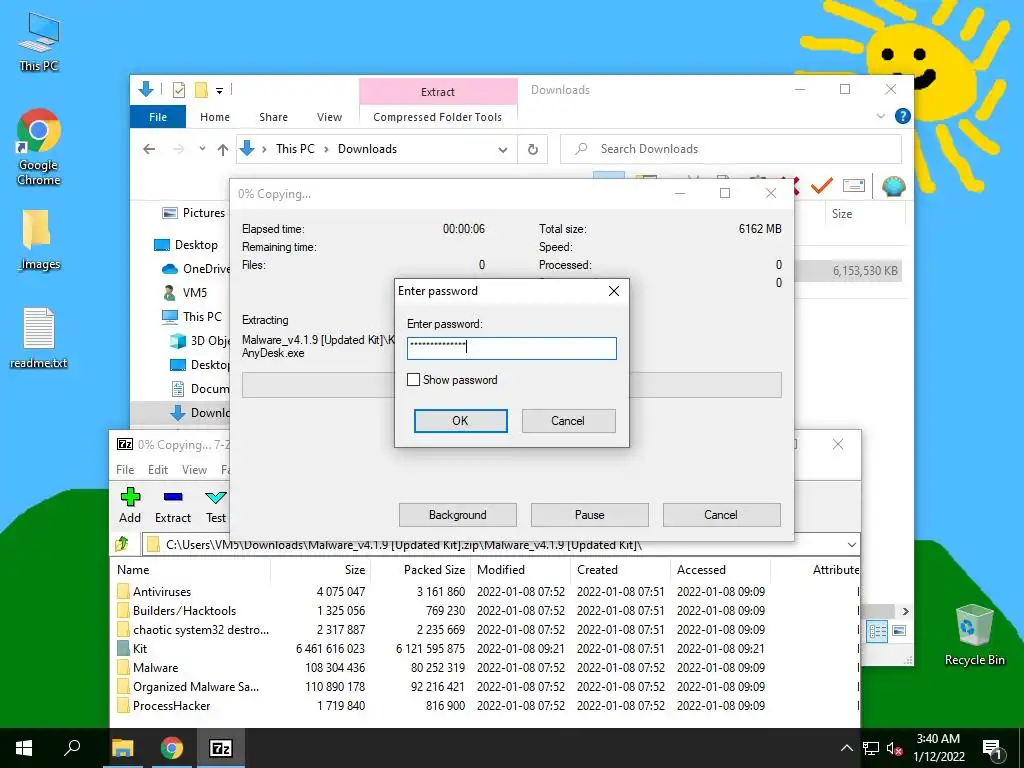This screenshot has height=768, width=1024.
Task: Open taskbar Search
Action: [72, 748]
